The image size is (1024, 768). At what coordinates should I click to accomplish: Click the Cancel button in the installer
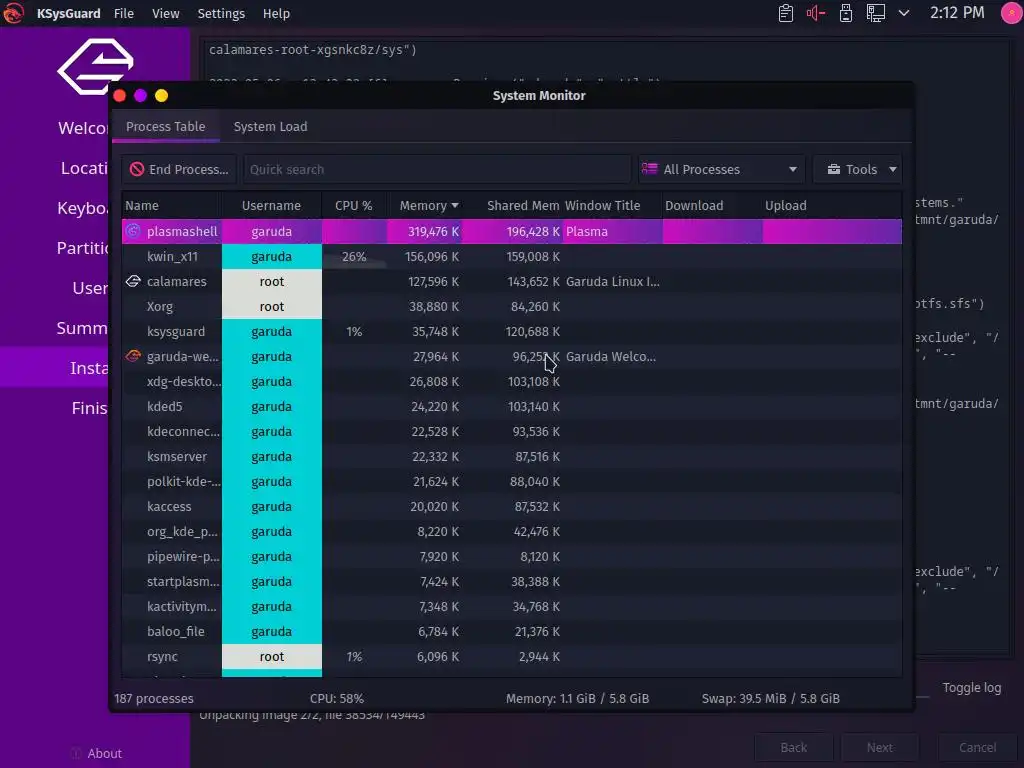point(977,747)
